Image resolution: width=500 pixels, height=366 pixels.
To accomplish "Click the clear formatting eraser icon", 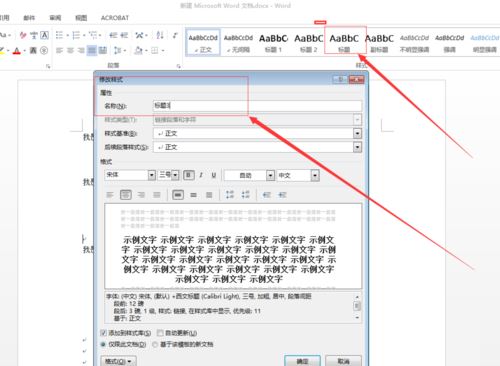I will 23,35.
